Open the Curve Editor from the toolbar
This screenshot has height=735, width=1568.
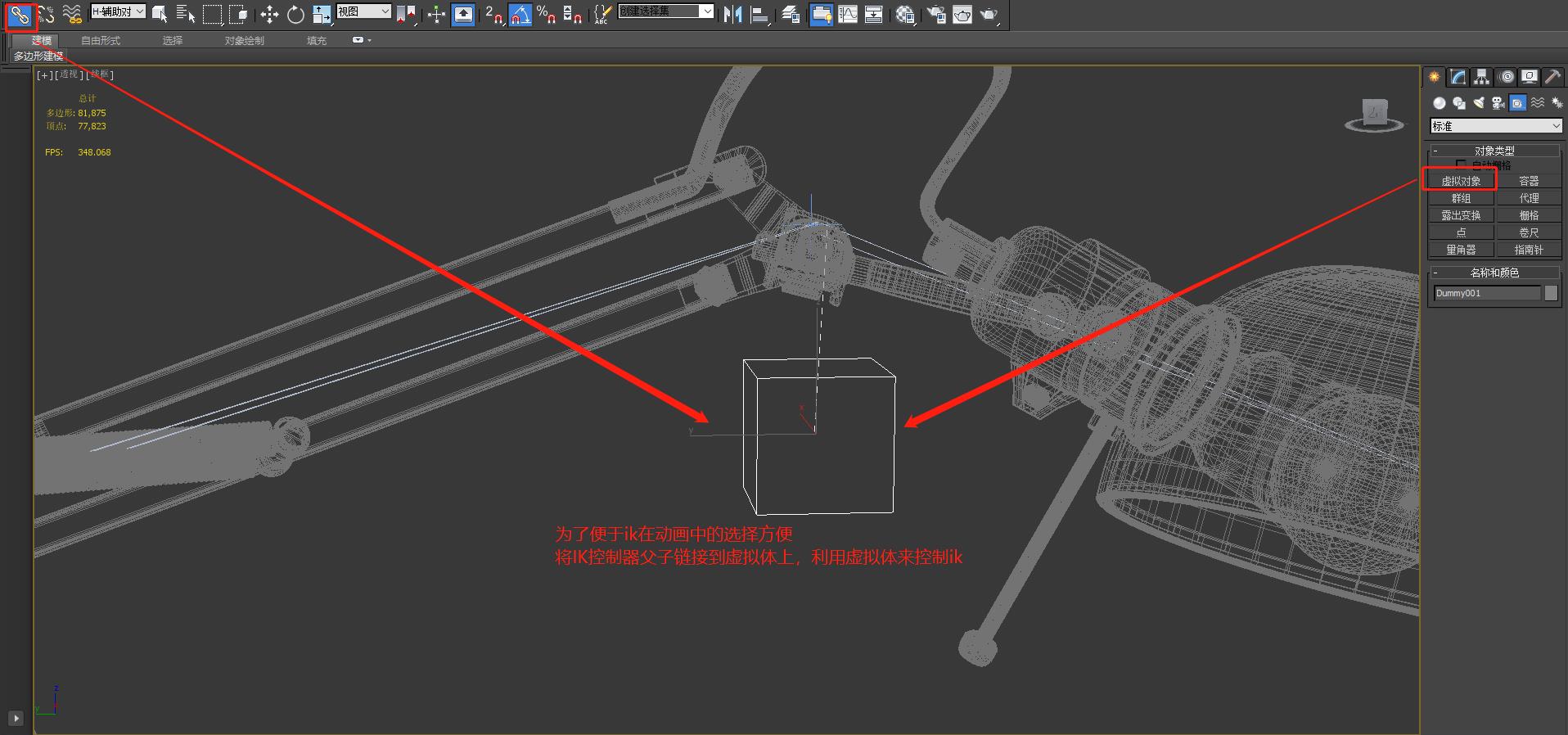click(x=848, y=15)
